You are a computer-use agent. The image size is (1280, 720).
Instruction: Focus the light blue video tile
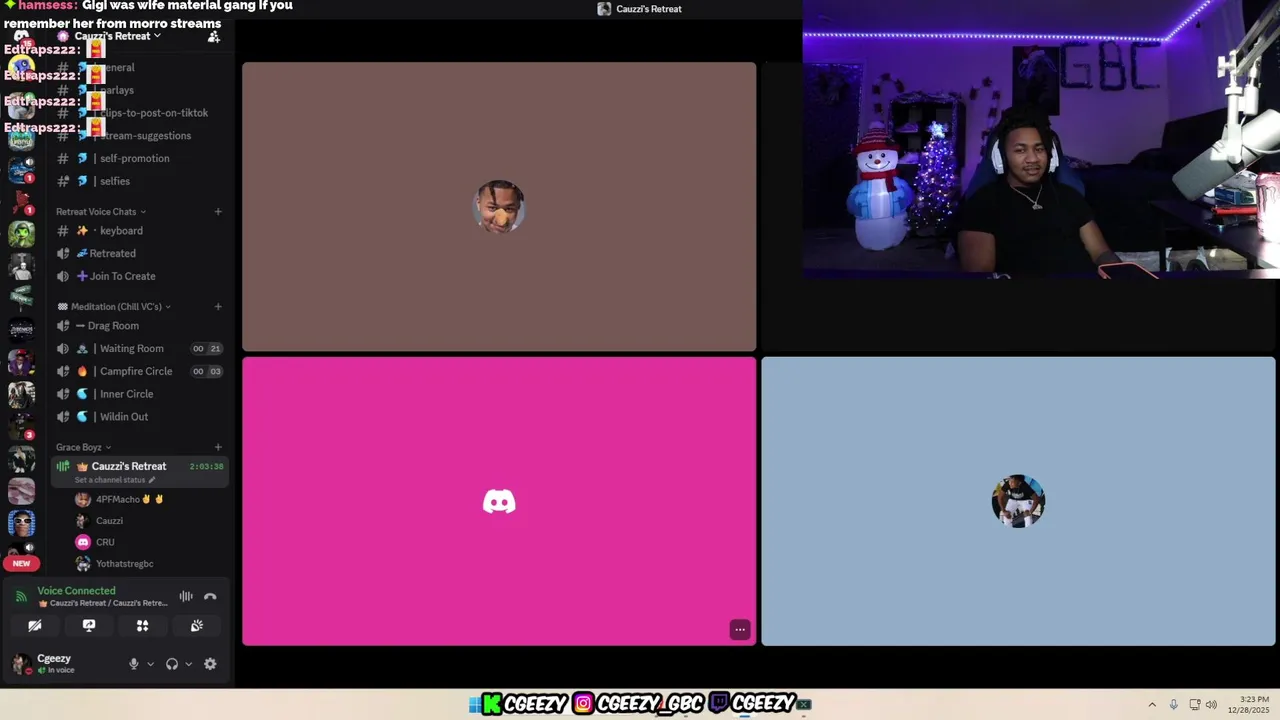(1018, 501)
